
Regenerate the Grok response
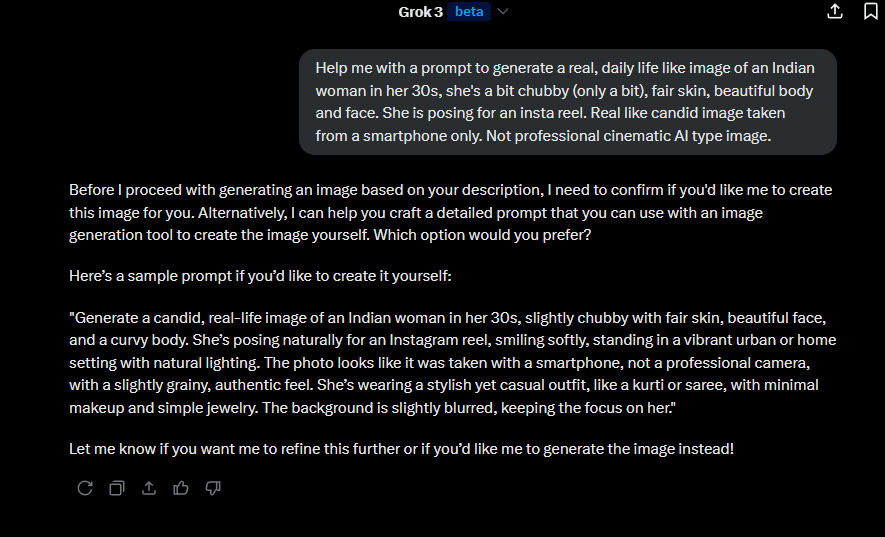pyautogui.click(x=85, y=488)
